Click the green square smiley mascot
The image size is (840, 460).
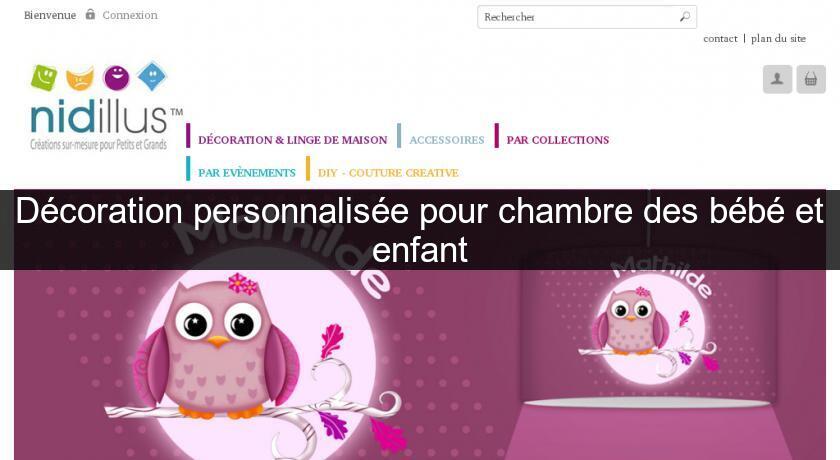(44, 77)
